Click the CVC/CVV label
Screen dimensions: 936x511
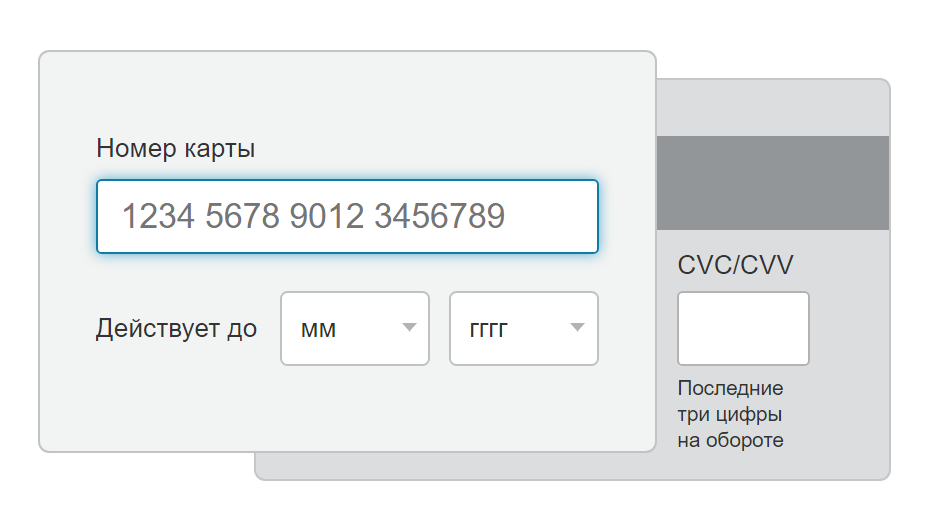click(x=735, y=265)
